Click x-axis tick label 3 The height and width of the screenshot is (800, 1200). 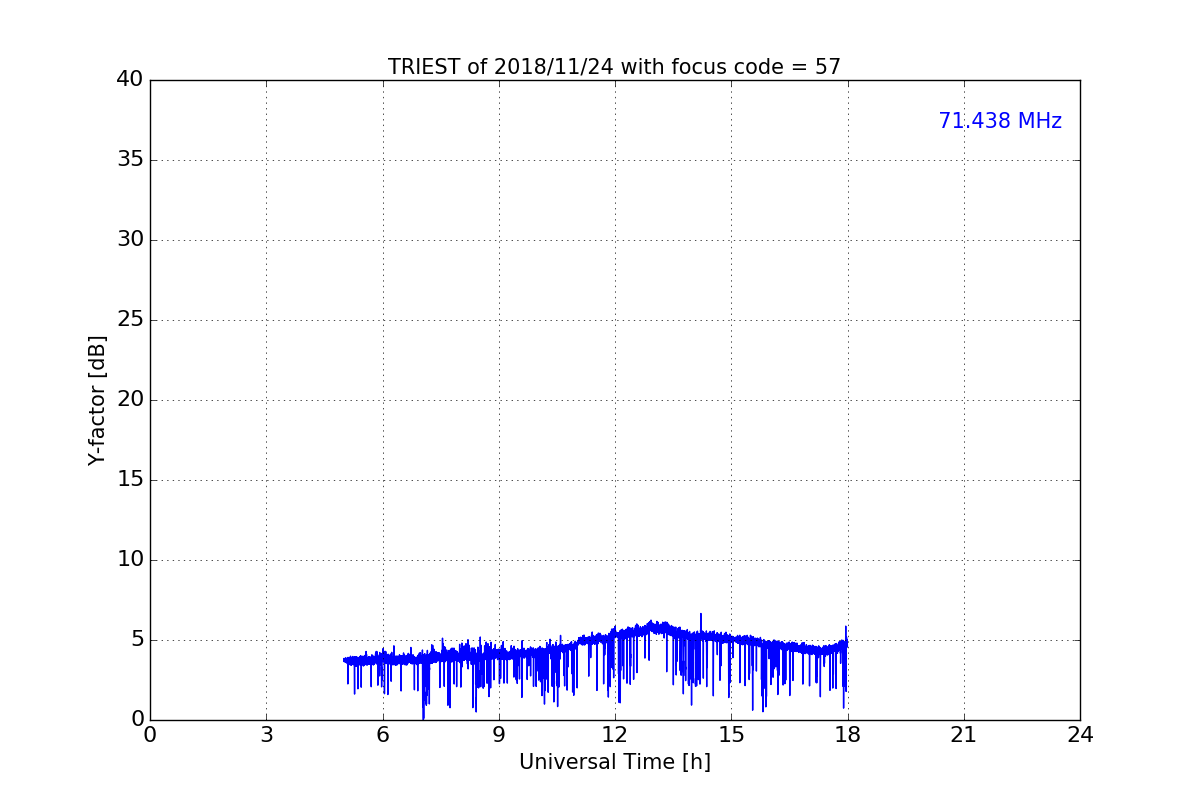tap(266, 735)
